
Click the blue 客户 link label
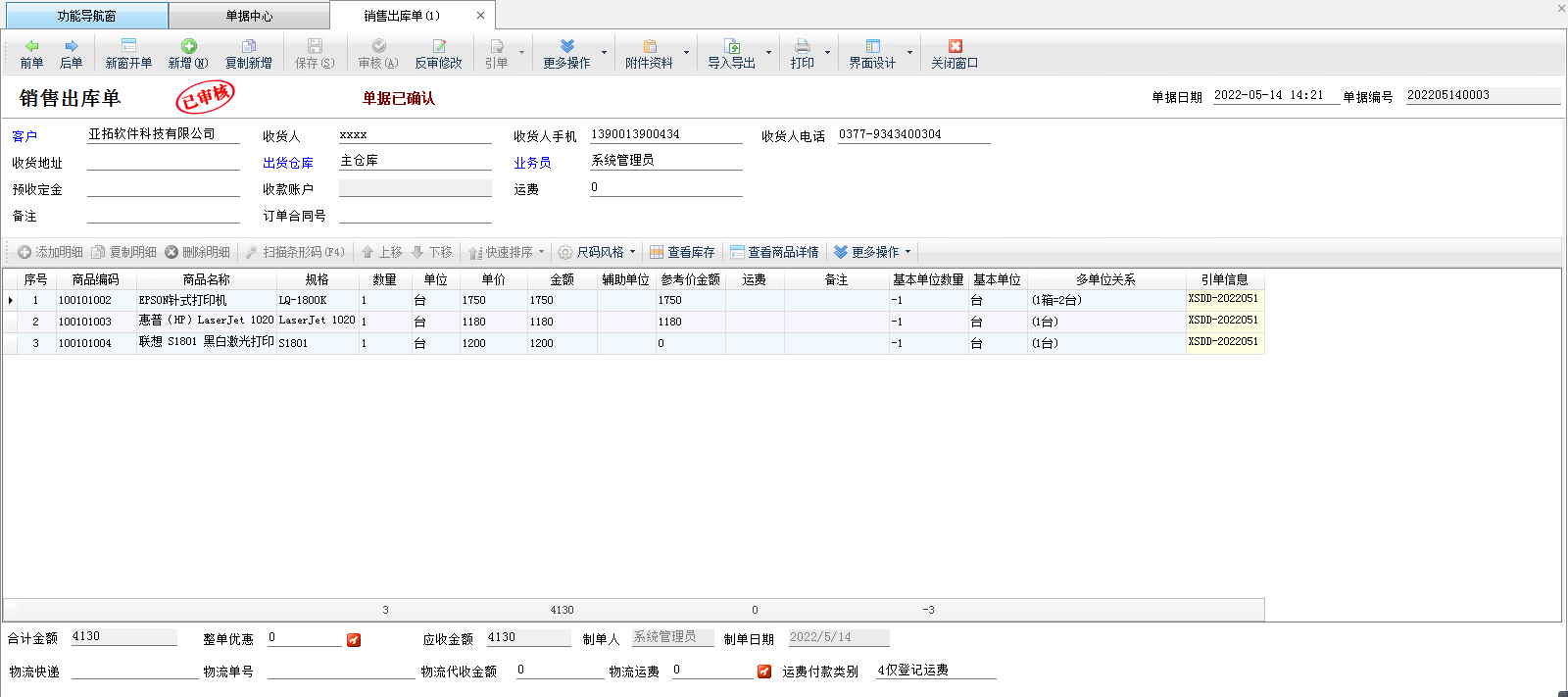tap(24, 136)
